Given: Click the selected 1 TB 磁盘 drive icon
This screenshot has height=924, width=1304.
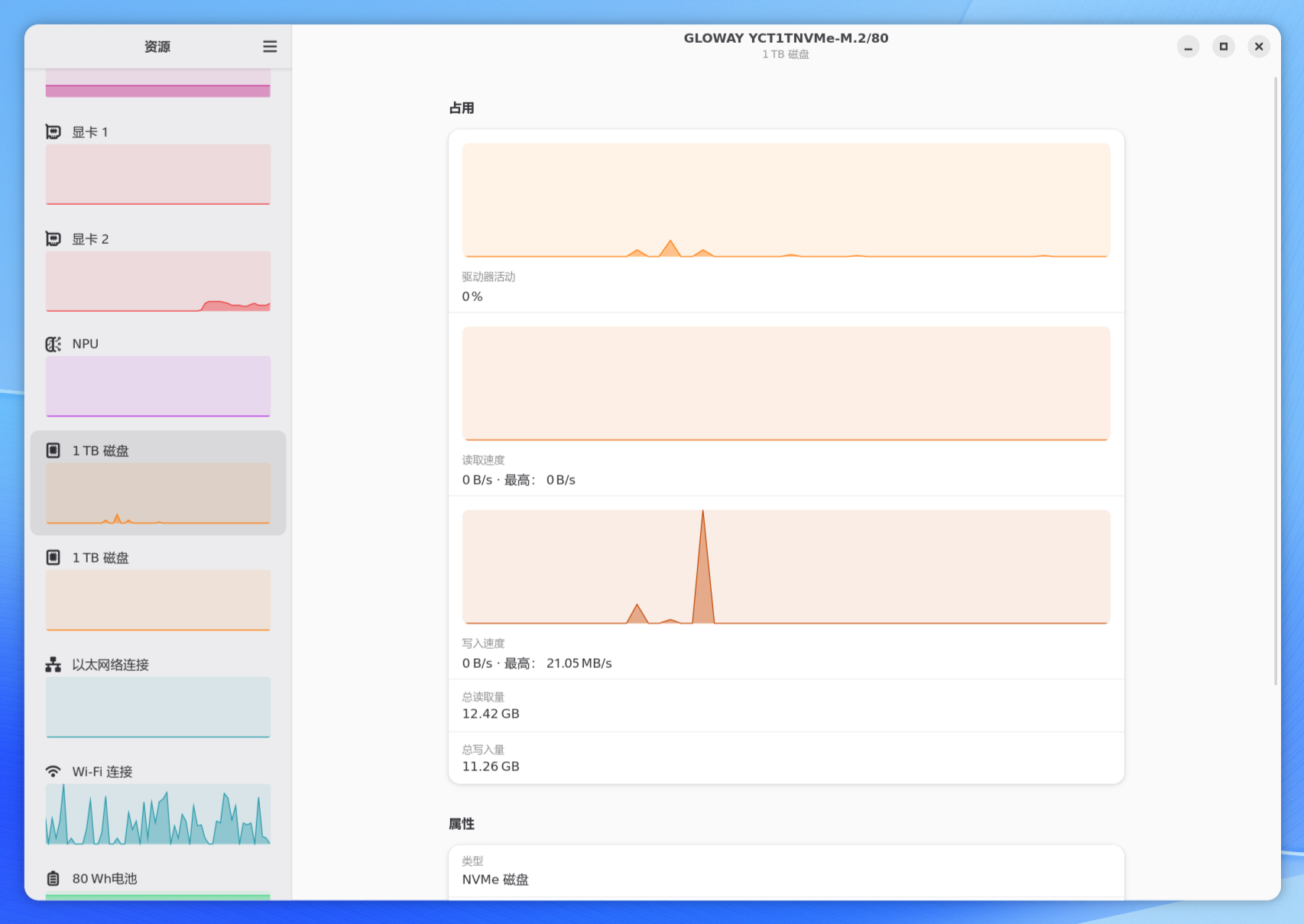Looking at the screenshot, I should (x=54, y=450).
